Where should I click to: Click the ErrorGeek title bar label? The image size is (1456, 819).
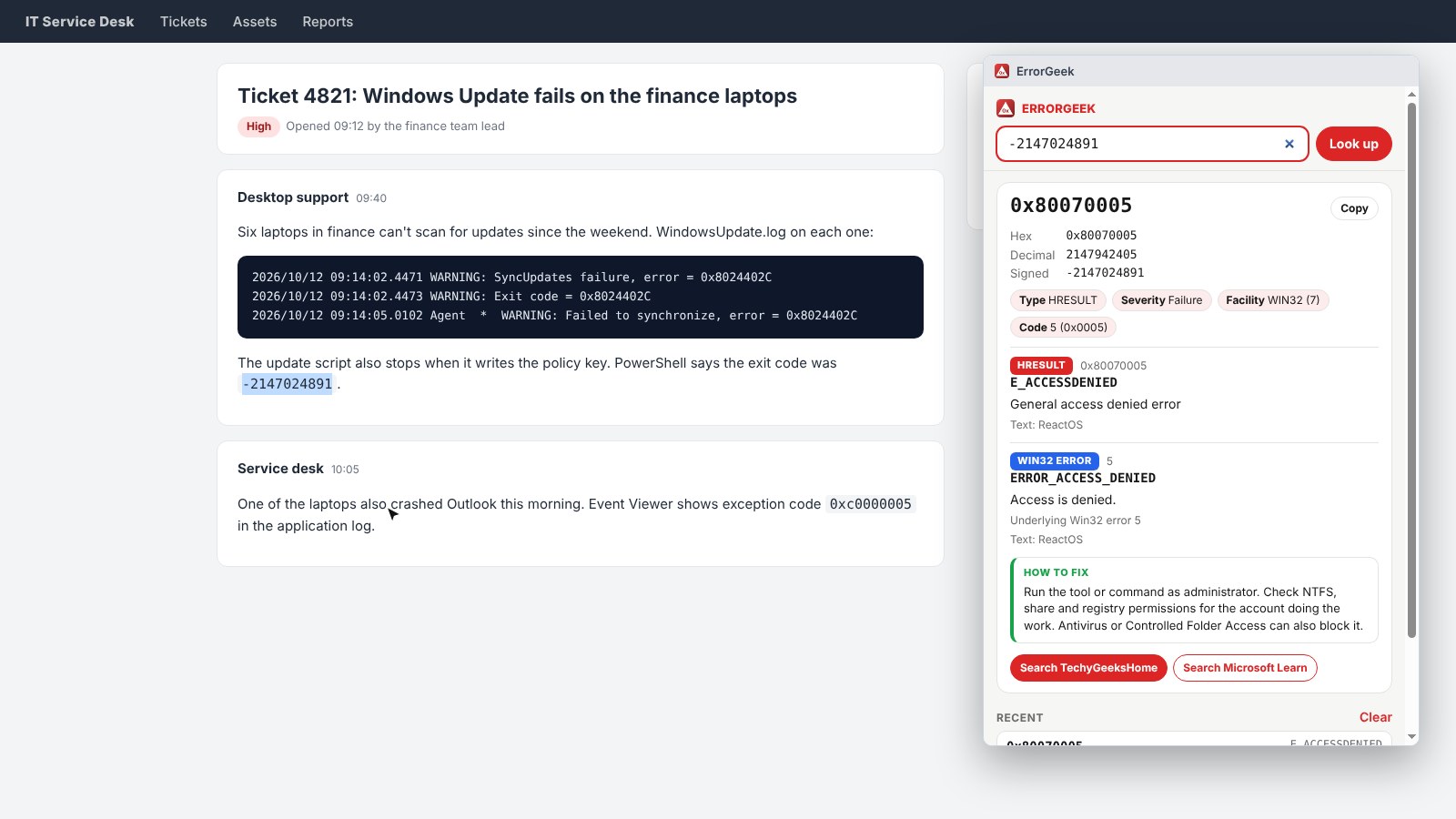coord(1045,71)
